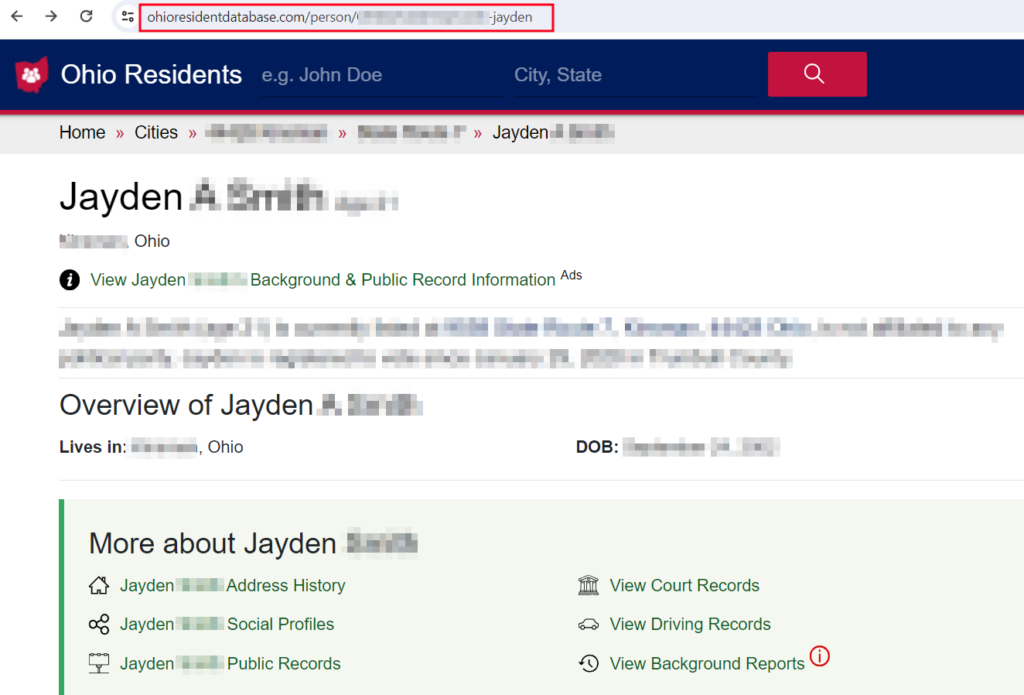Click the car icon for Driving Records

pos(588,624)
